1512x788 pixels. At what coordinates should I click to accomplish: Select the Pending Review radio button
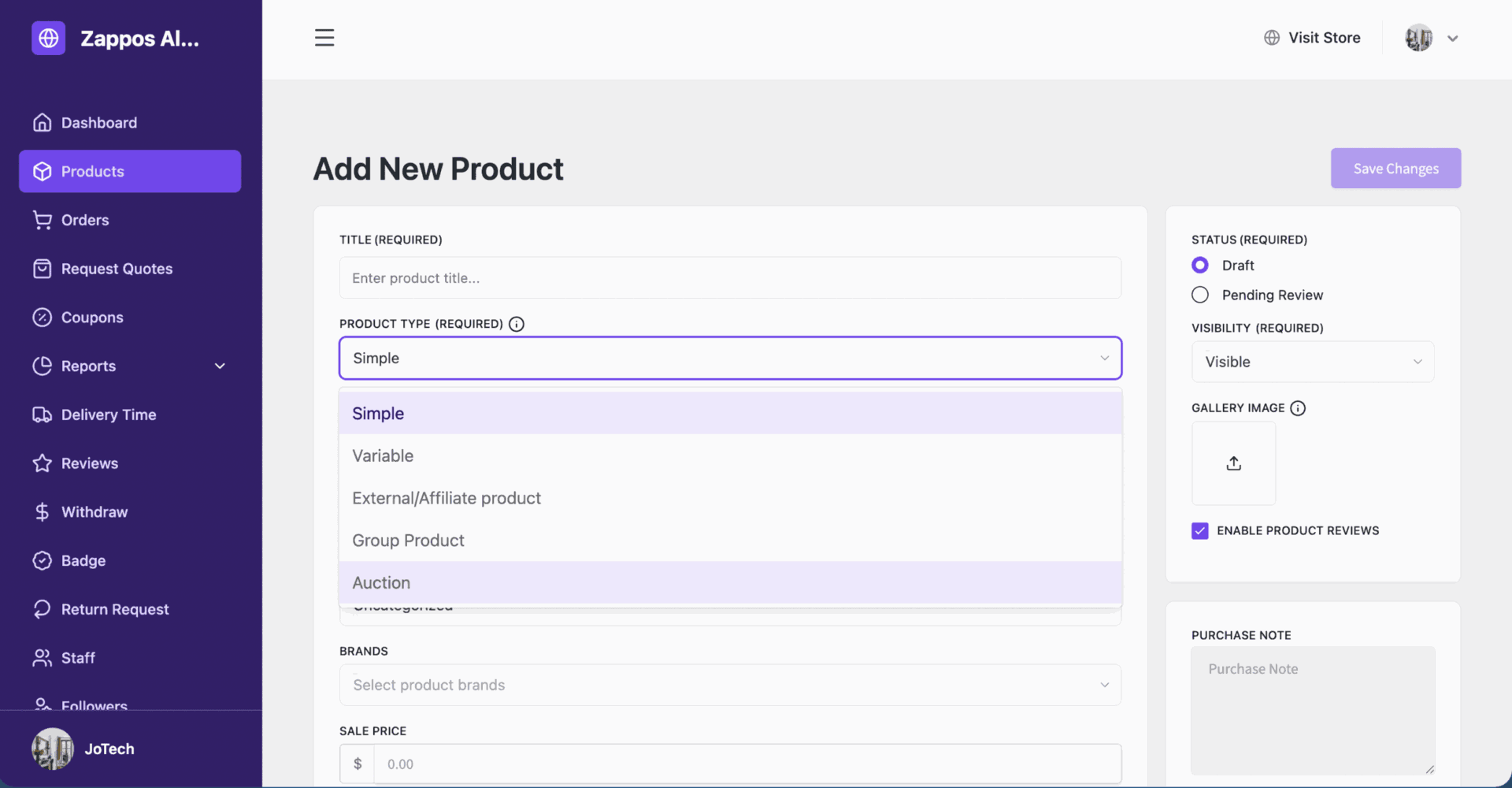coord(1200,295)
